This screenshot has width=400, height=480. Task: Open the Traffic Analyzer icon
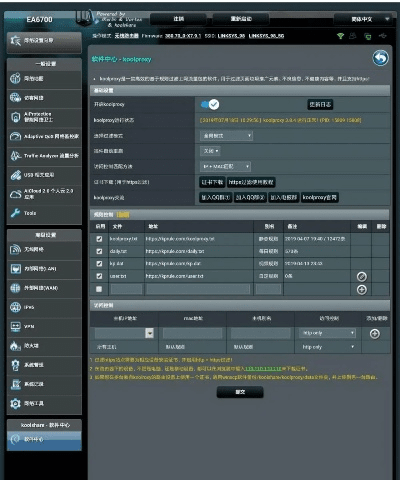point(16,156)
